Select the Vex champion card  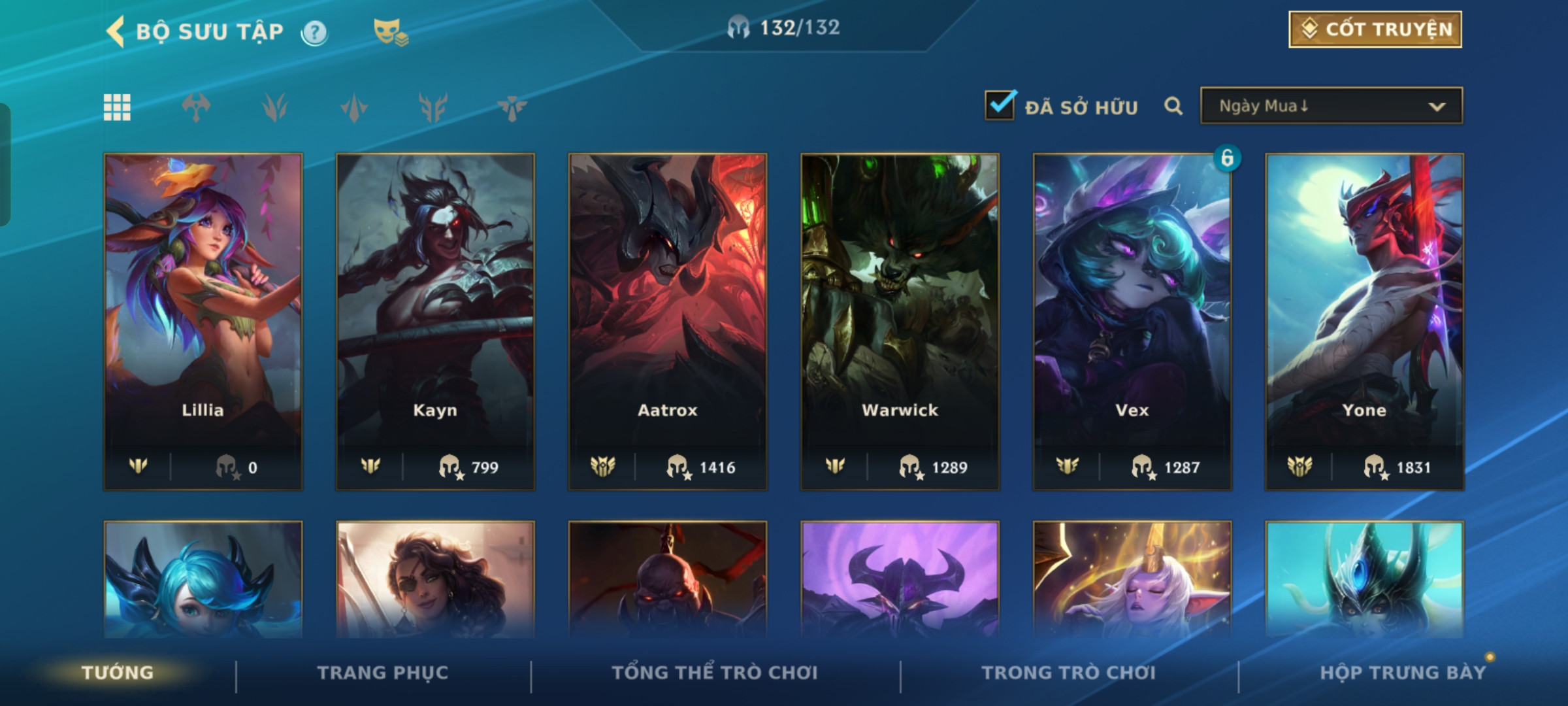[1132, 322]
